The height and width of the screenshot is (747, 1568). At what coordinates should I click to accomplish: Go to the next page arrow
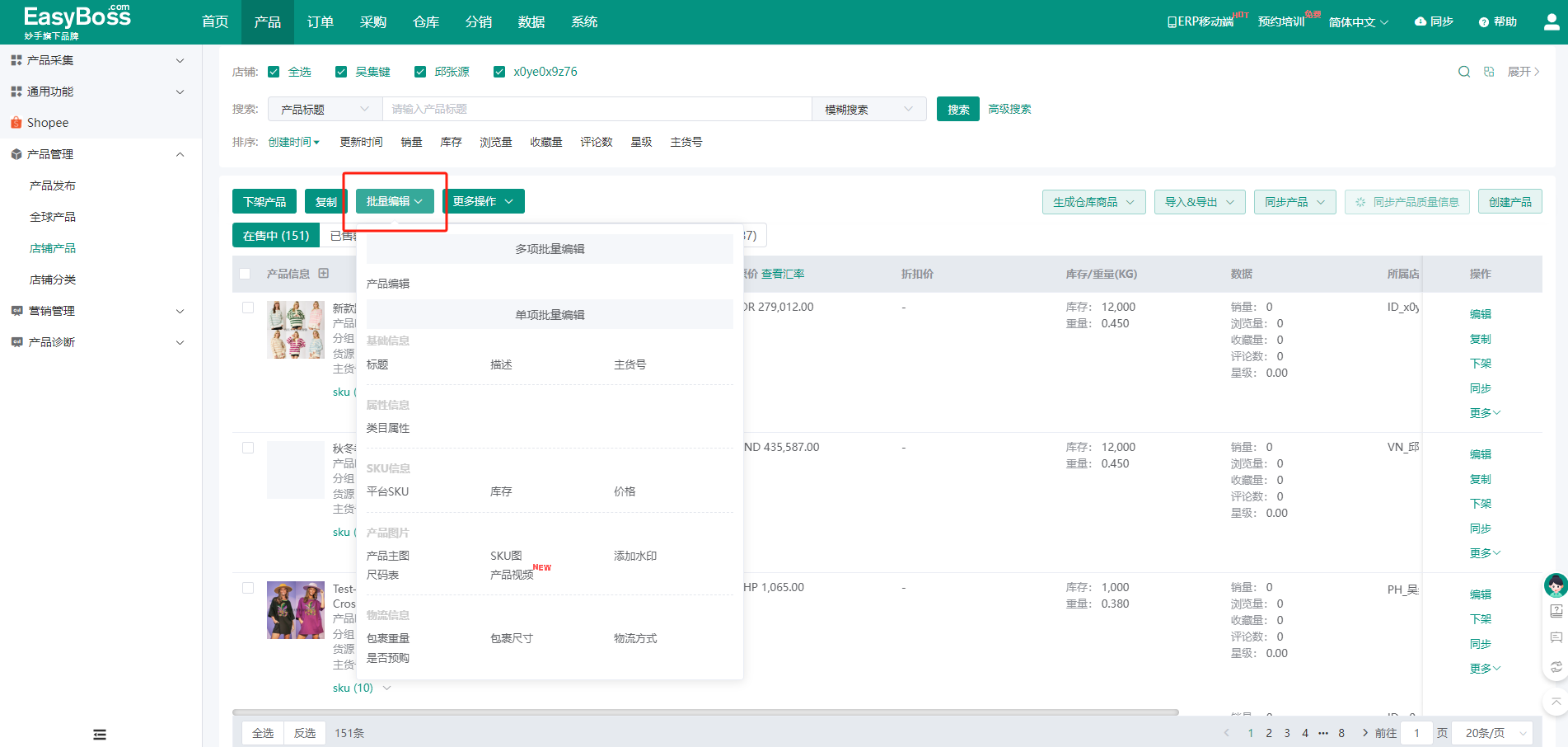coord(1364,733)
